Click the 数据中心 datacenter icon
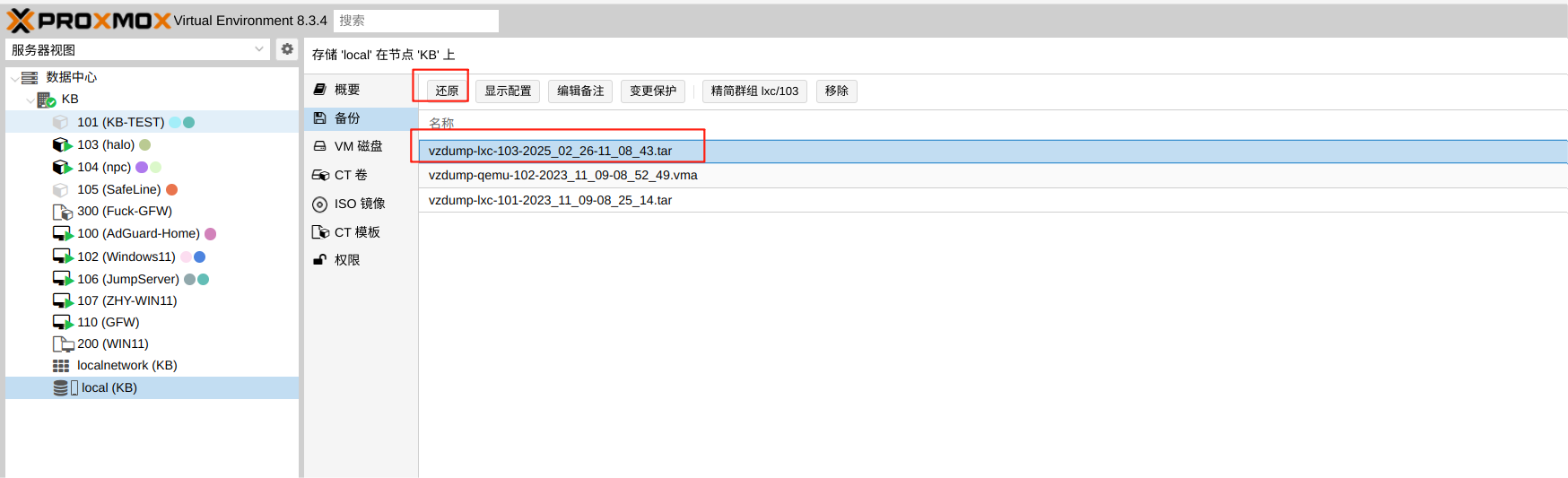Screen dimensions: 1568x478 pyautogui.click(x=30, y=77)
